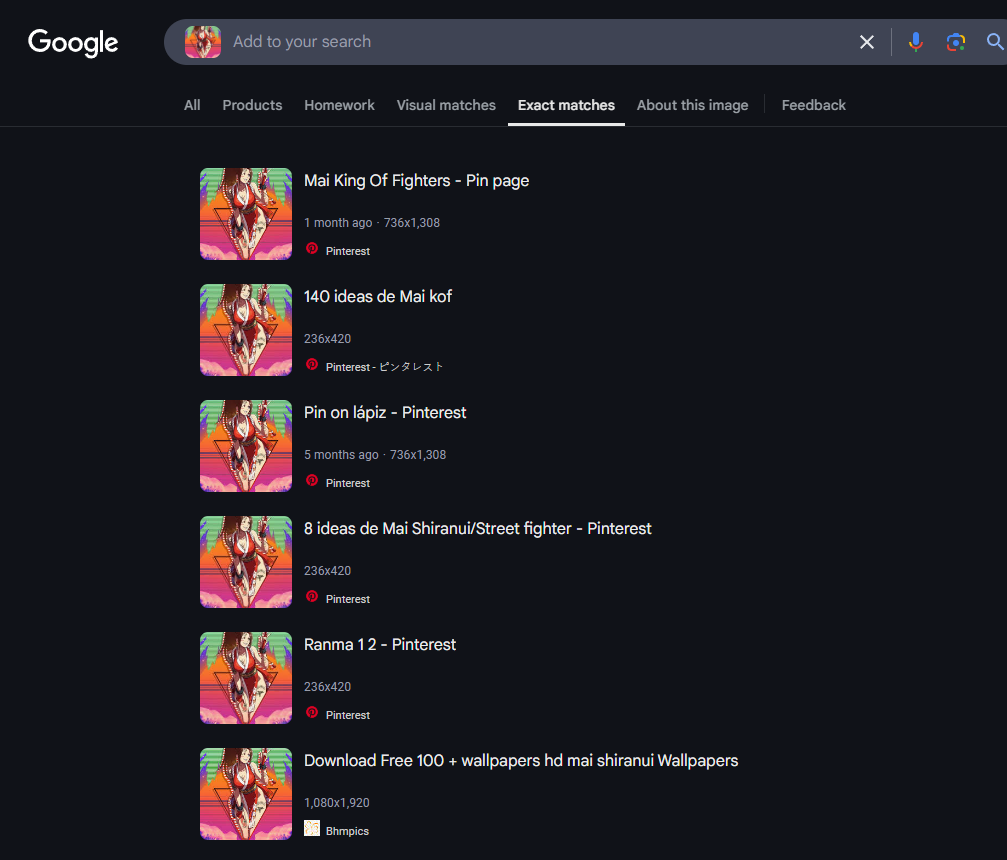
Task: Open the About this image tab
Action: click(692, 105)
